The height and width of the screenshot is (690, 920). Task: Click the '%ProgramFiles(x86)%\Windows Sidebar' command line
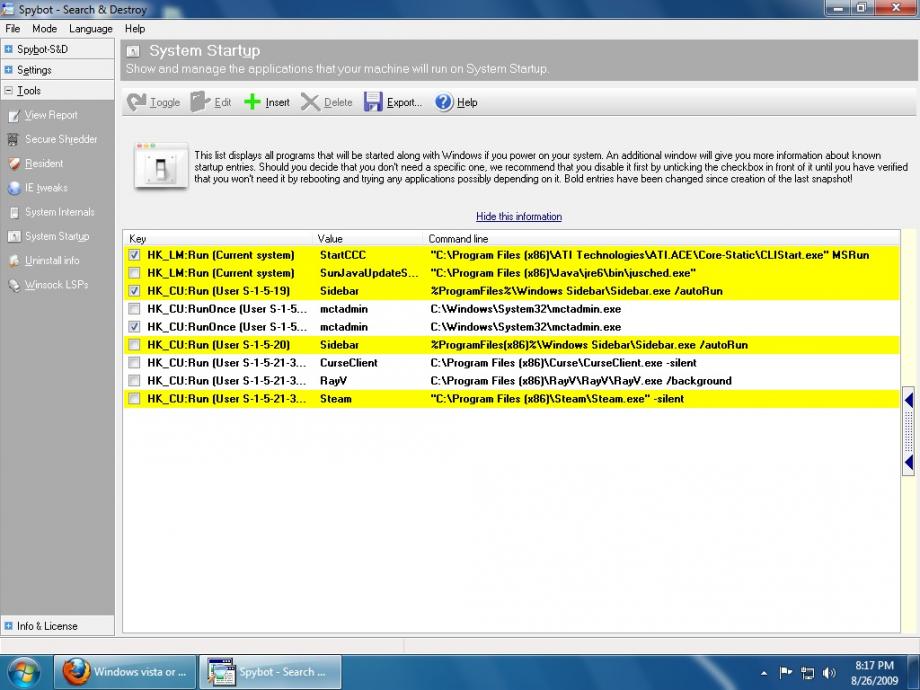pyautogui.click(x=588, y=345)
